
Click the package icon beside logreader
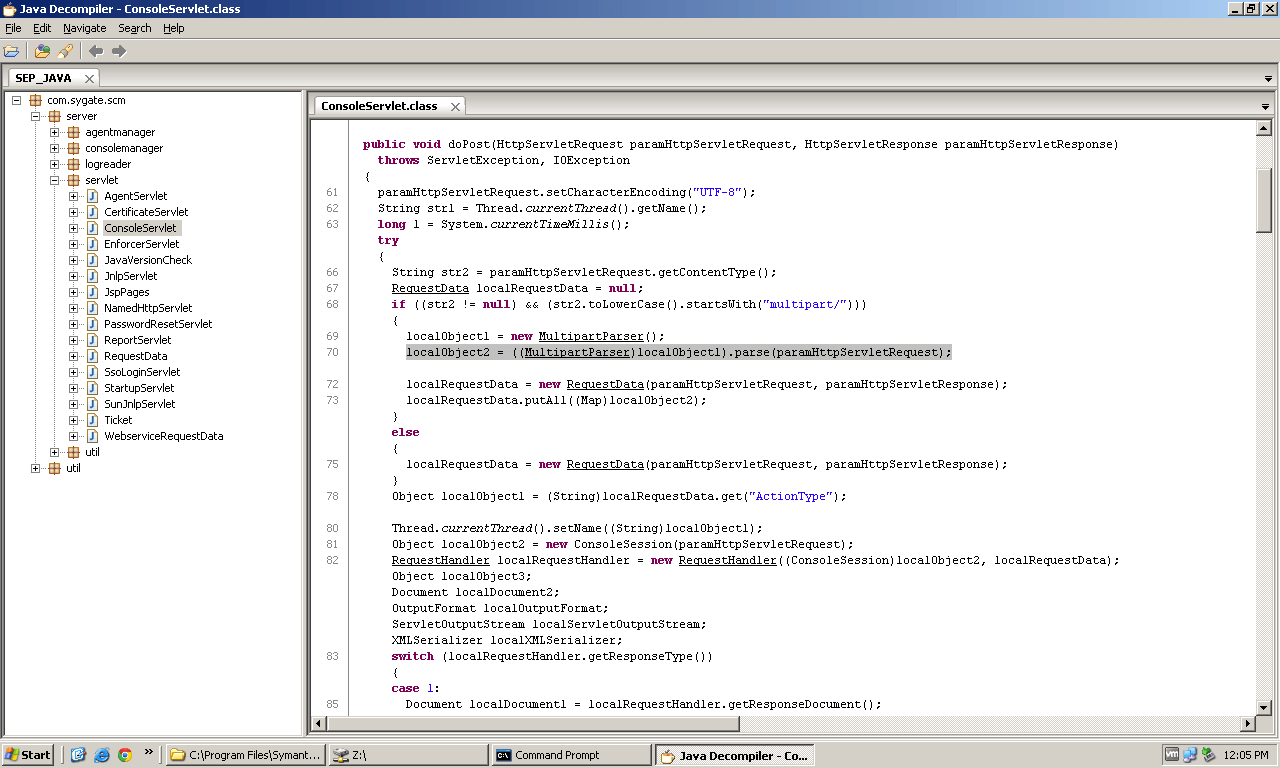[x=73, y=164]
